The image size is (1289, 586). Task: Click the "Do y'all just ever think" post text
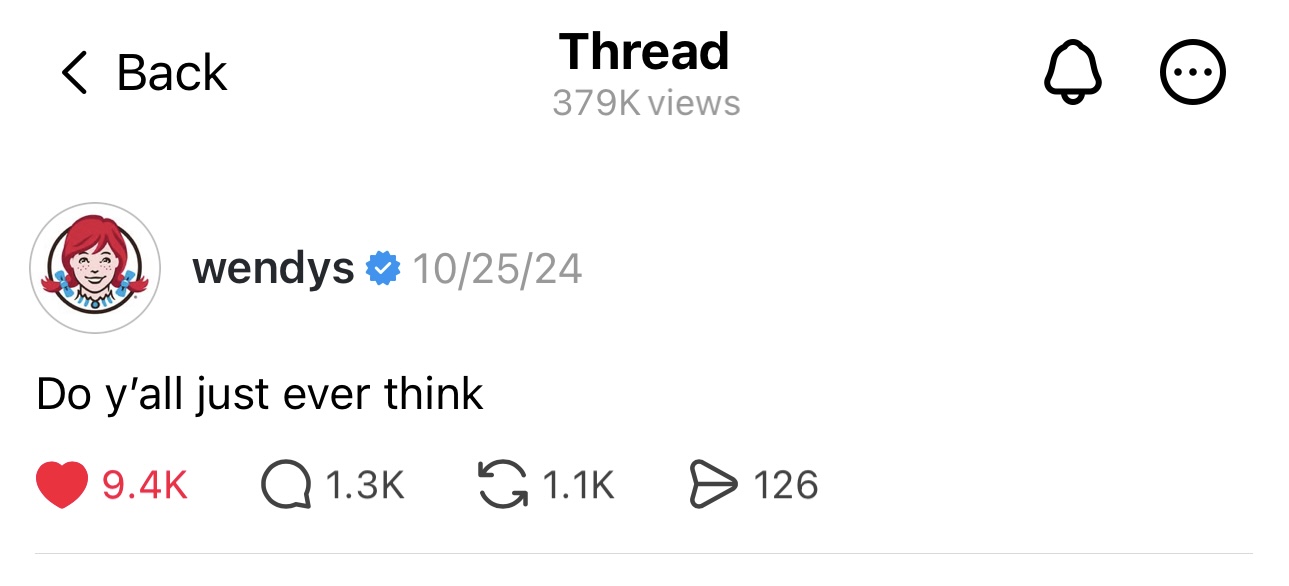pyautogui.click(x=260, y=394)
